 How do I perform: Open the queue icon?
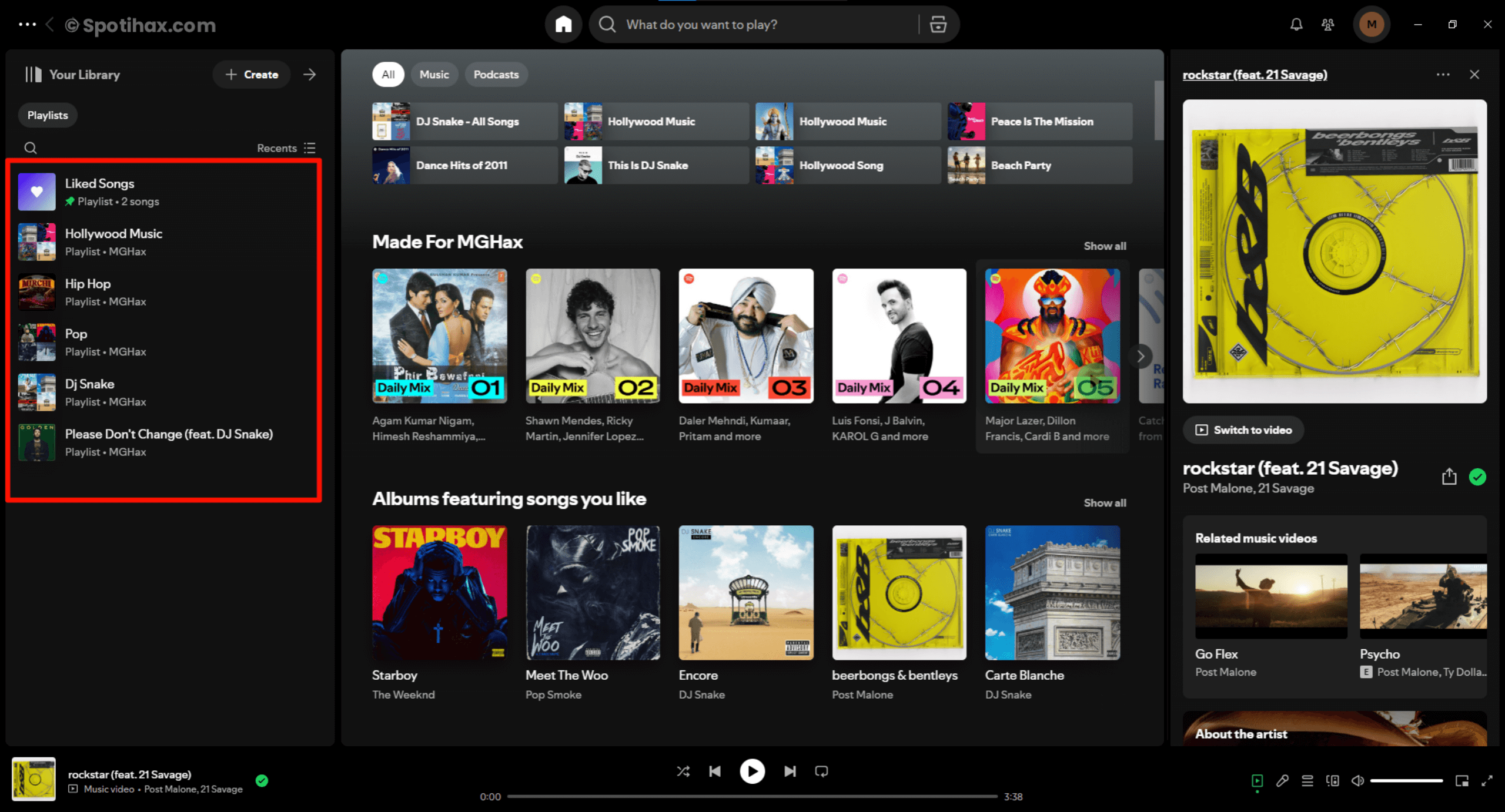pyautogui.click(x=1307, y=780)
